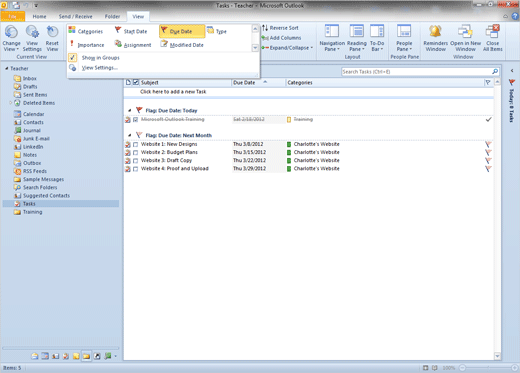Collapse the Due Date: Today group

[130, 110]
